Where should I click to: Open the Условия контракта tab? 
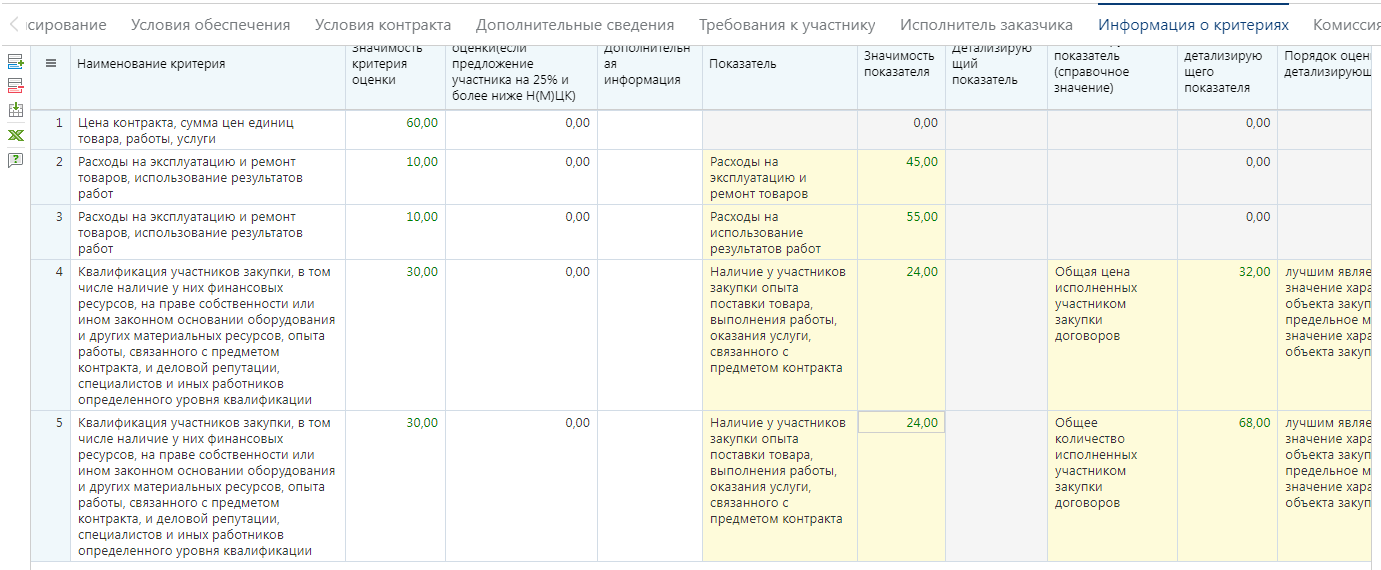tap(383, 25)
